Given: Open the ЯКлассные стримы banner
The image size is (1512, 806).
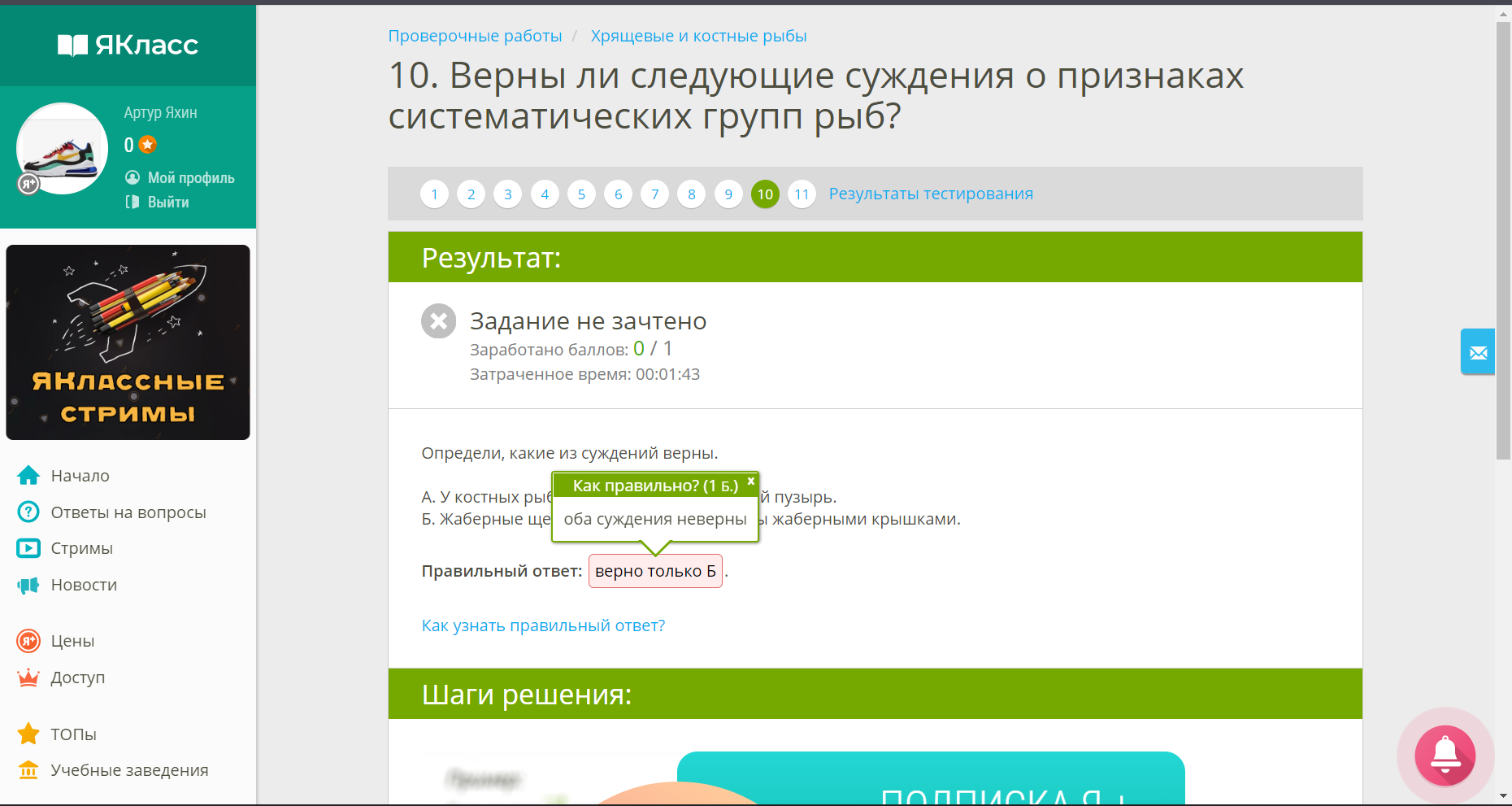Looking at the screenshot, I should click(128, 342).
